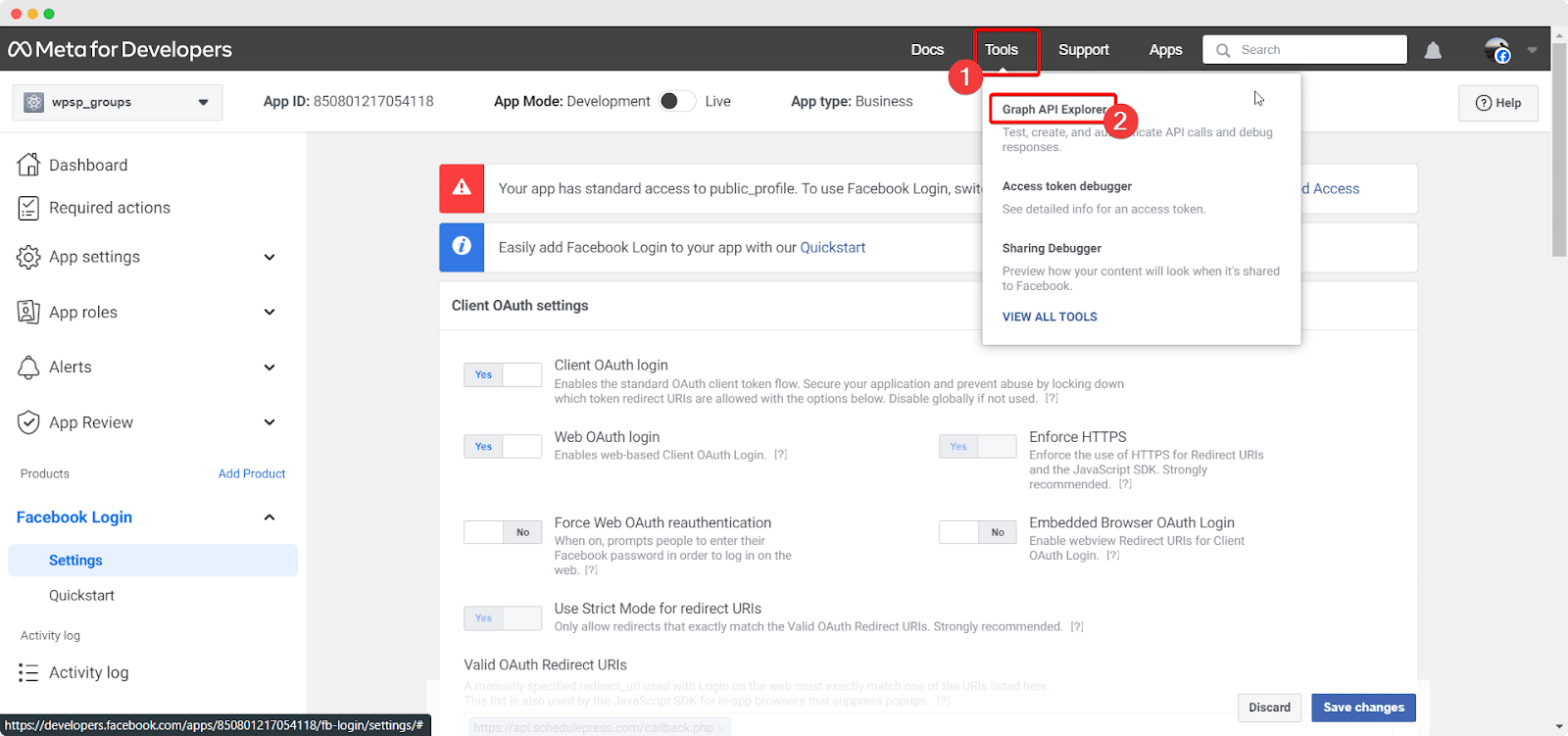
Task: Expand the App settings section chevron
Action: [x=269, y=257]
